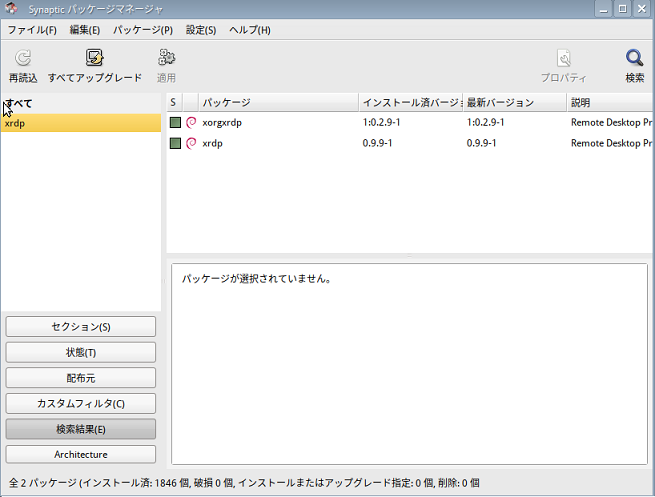
Task: Click latest version 1:0.2.9-1 cell
Action: [x=485, y=122]
